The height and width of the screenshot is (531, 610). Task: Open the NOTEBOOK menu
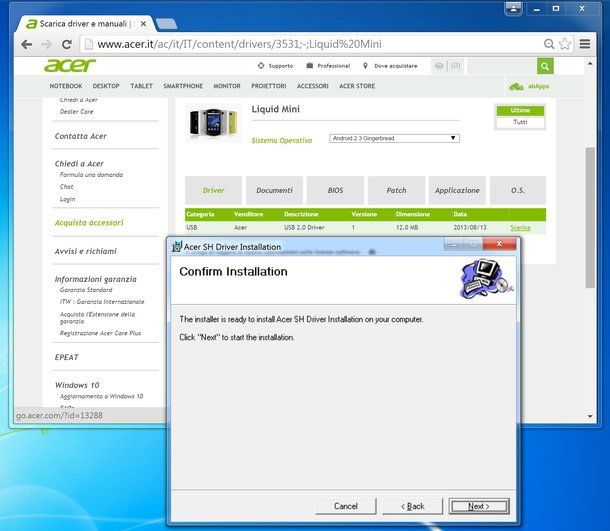[x=66, y=86]
